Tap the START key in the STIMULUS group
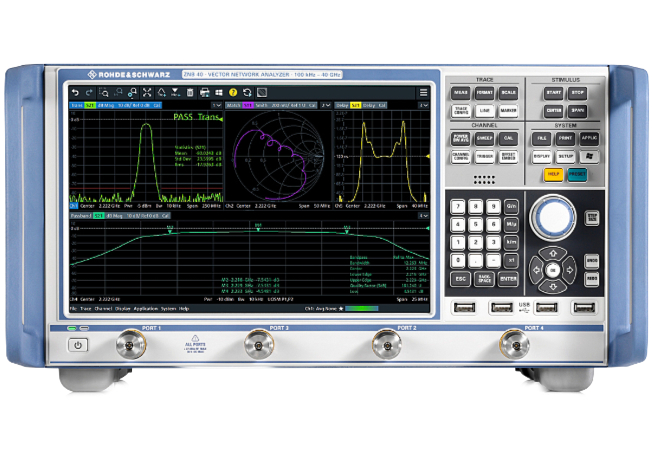652x455 pixels. (553, 93)
